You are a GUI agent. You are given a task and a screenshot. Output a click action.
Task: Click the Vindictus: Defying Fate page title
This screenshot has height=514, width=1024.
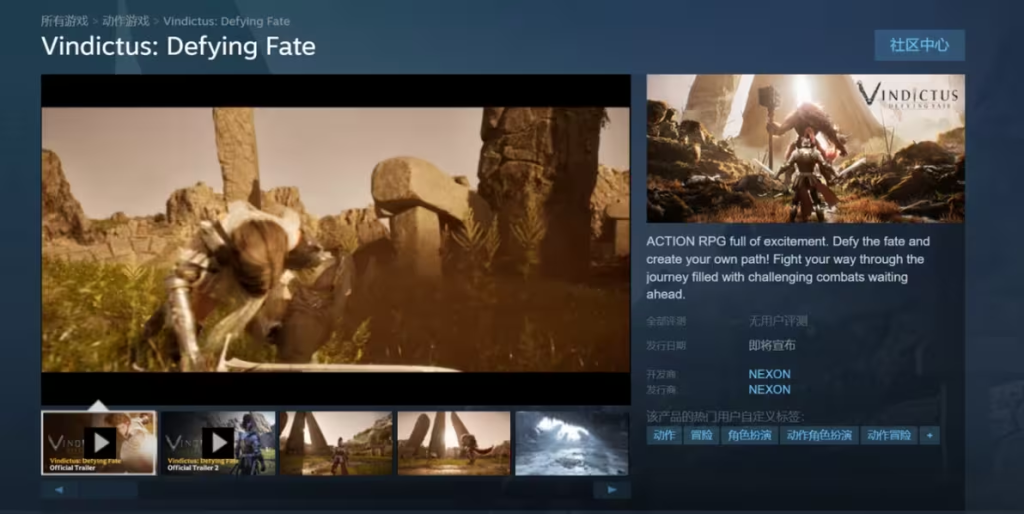tap(178, 46)
